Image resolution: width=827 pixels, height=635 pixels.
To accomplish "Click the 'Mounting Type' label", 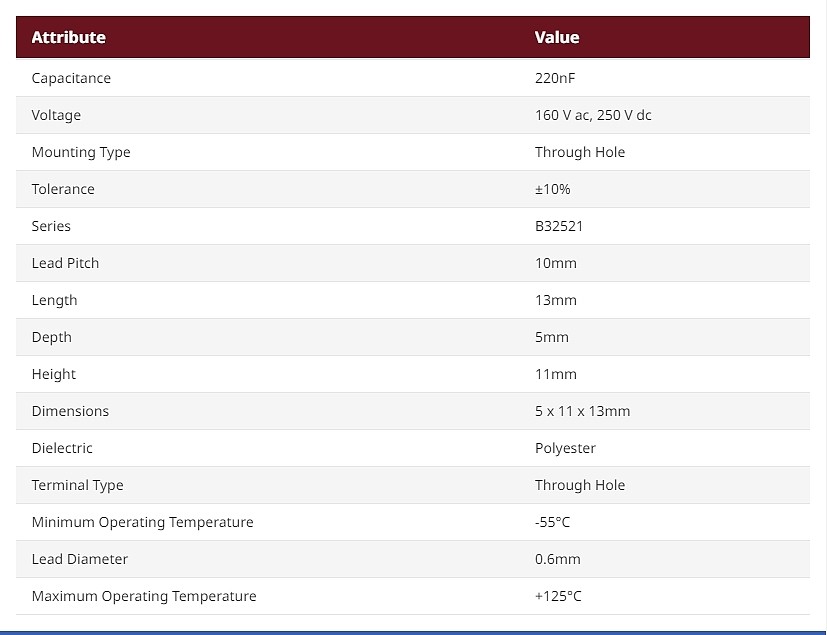I will [81, 152].
